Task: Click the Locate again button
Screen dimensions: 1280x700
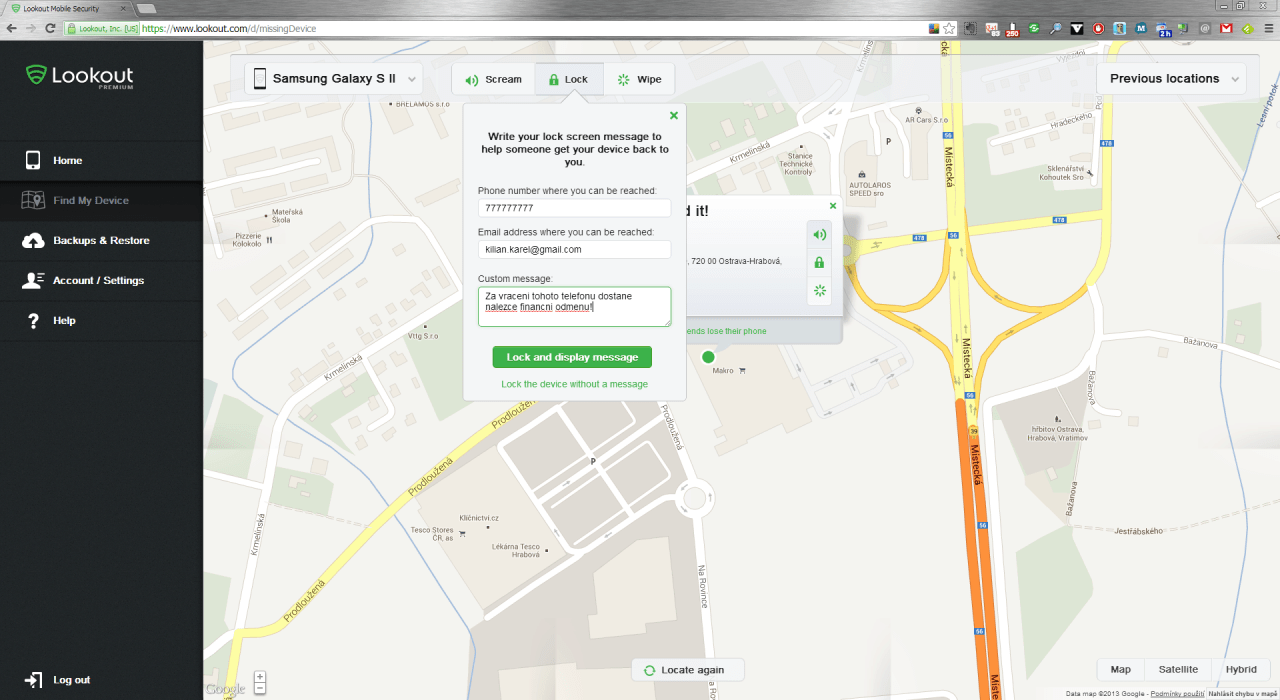Action: click(x=687, y=670)
